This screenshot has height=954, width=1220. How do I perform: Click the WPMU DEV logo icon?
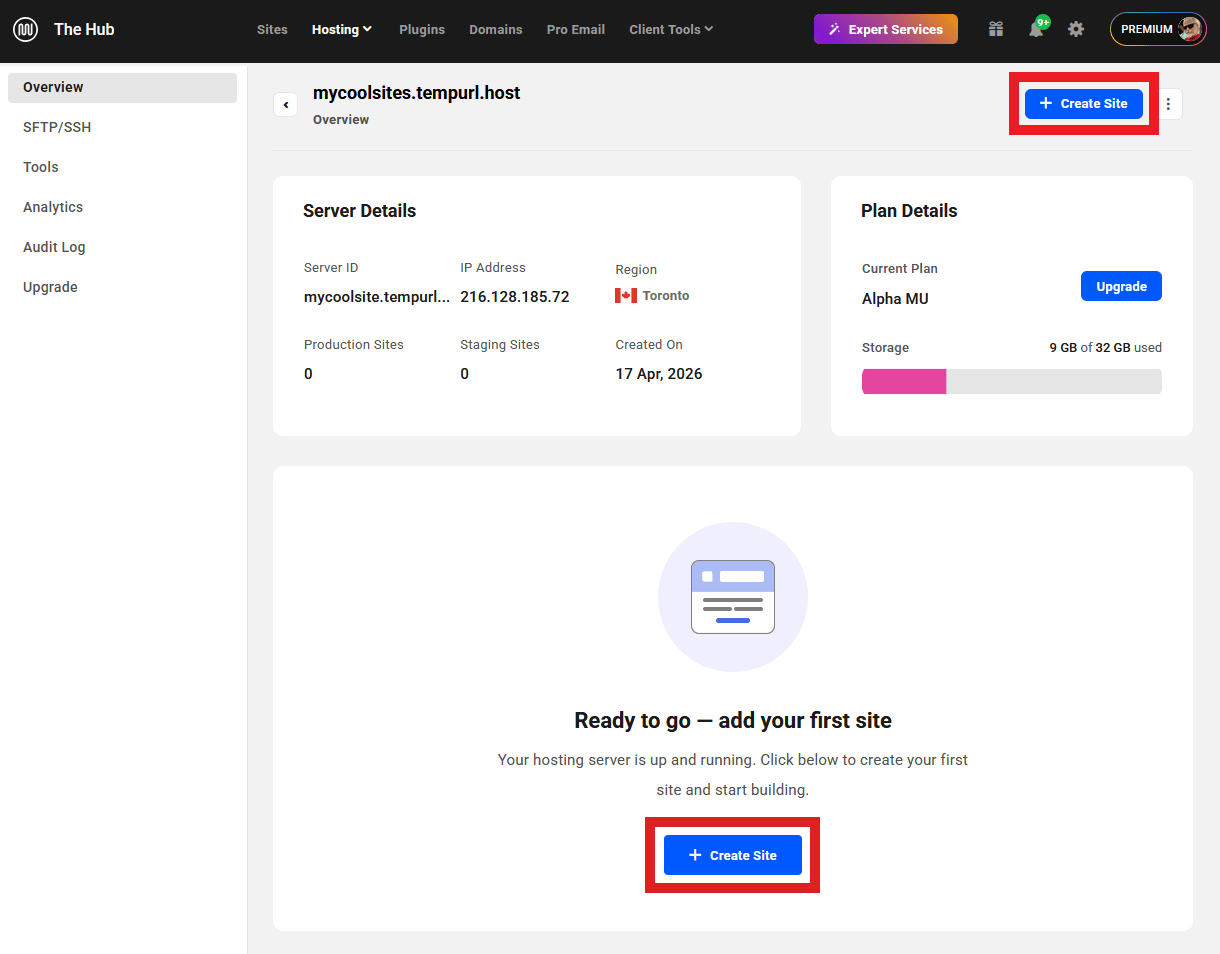click(x=26, y=29)
